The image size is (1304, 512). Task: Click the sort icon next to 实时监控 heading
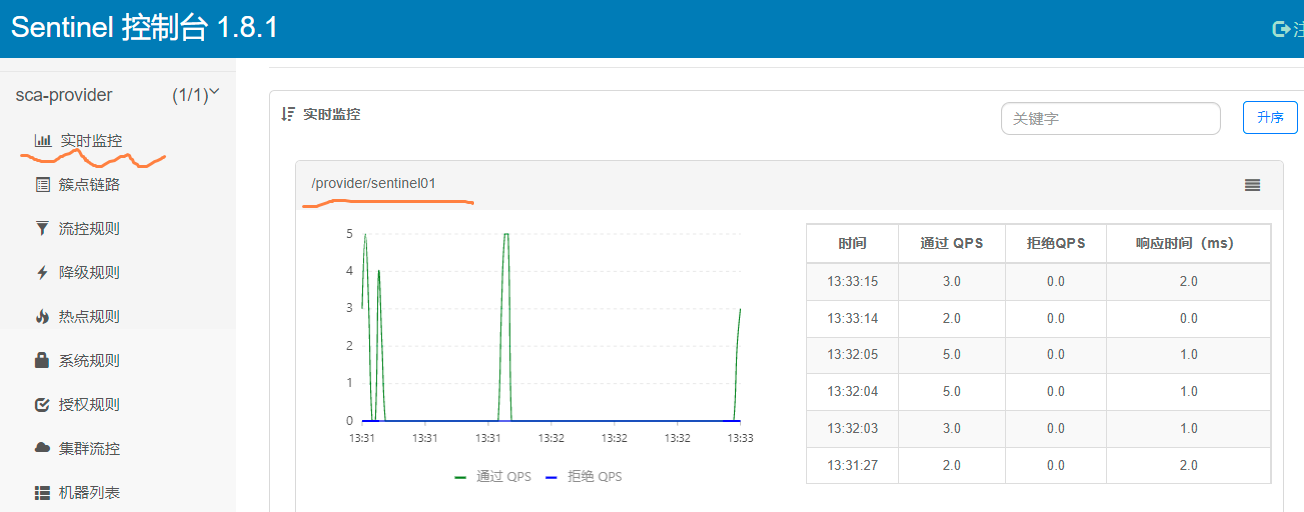(288, 114)
